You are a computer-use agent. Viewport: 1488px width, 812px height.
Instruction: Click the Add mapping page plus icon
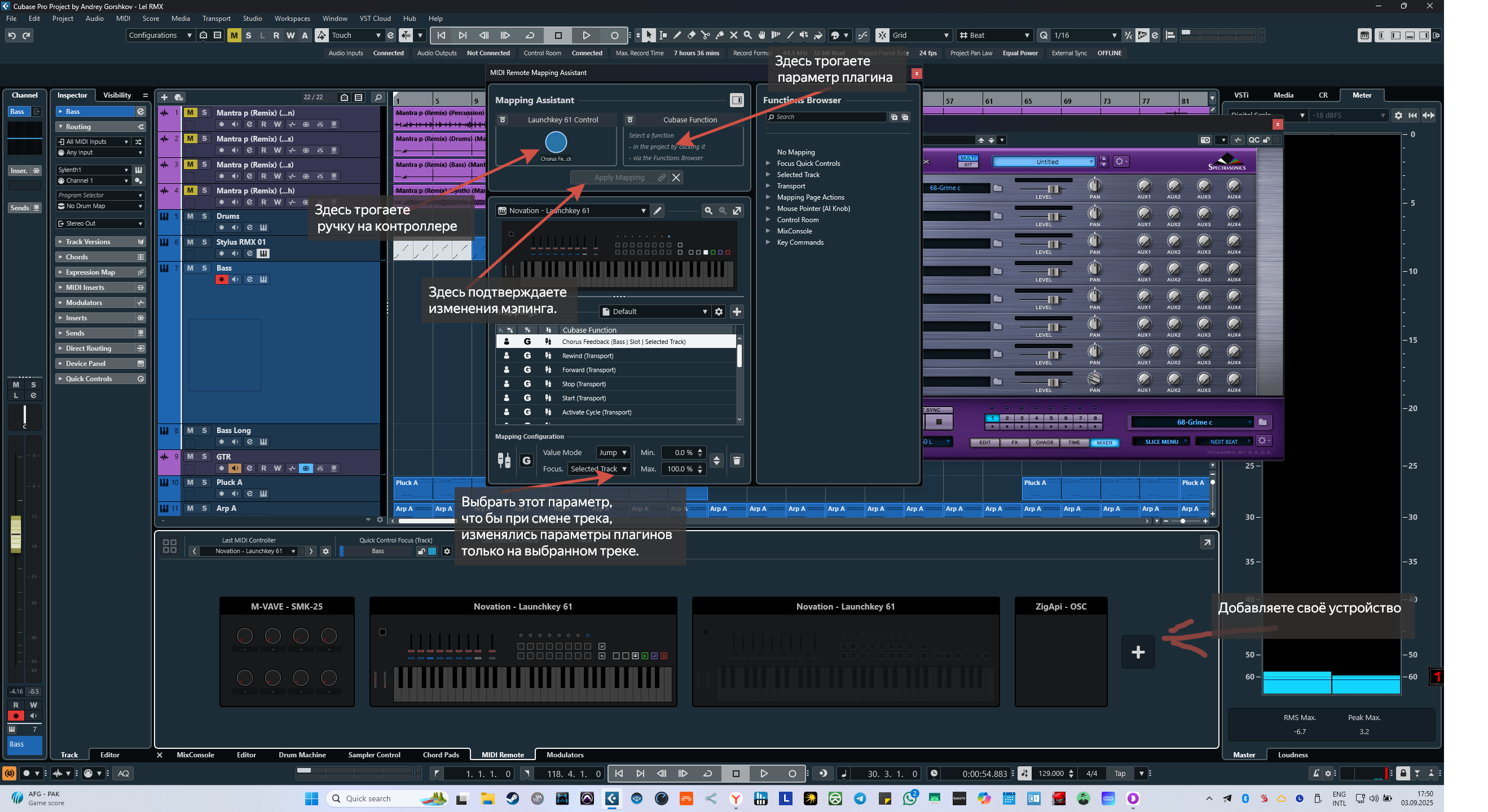pyautogui.click(x=737, y=311)
